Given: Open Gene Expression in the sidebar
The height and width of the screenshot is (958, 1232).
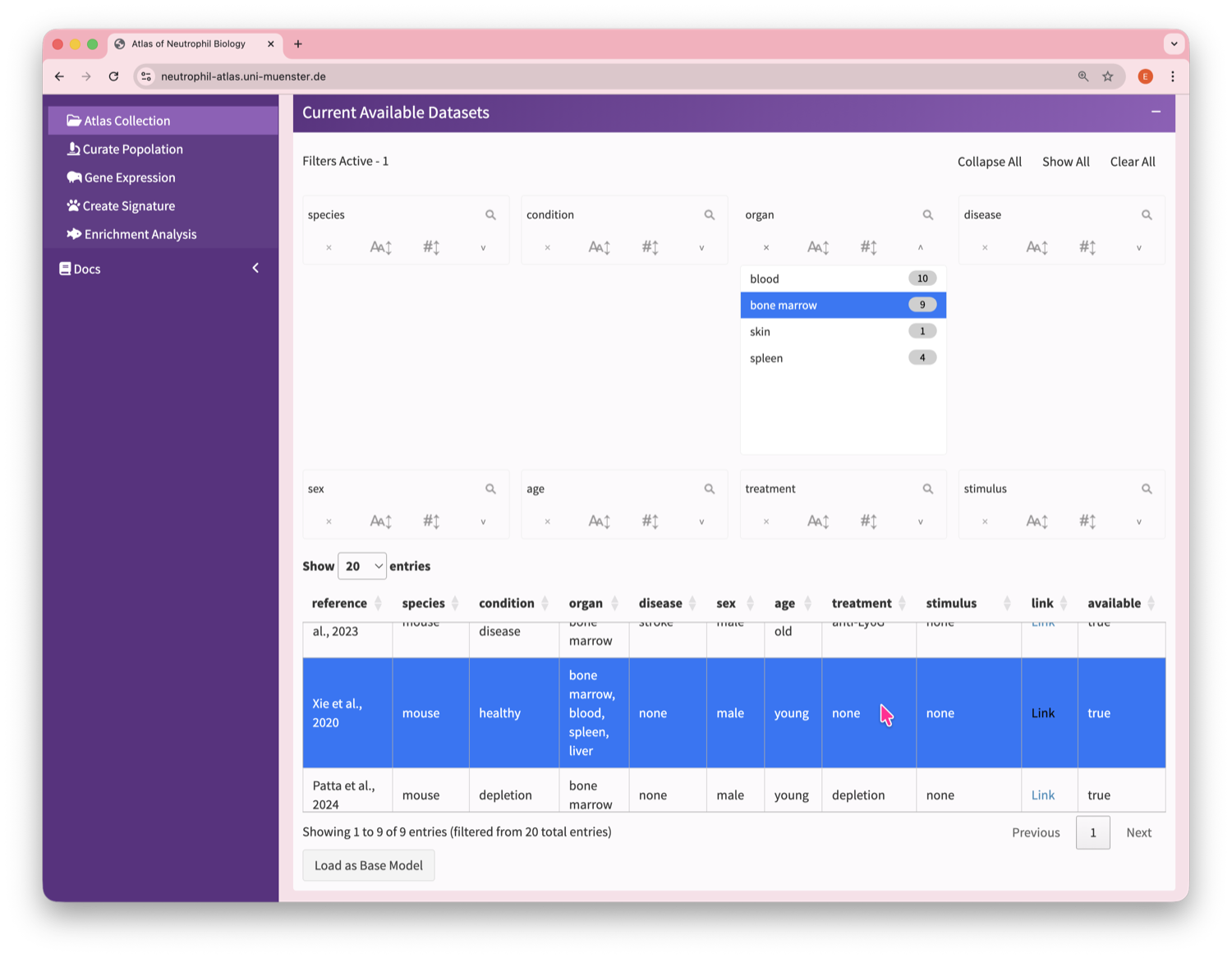Looking at the screenshot, I should tap(129, 177).
